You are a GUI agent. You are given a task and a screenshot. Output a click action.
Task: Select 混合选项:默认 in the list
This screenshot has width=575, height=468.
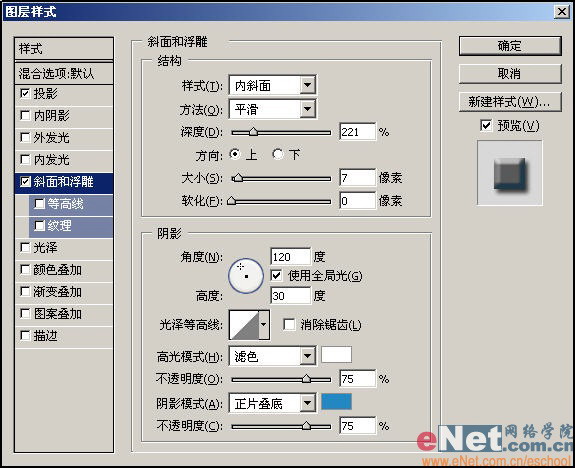64,73
